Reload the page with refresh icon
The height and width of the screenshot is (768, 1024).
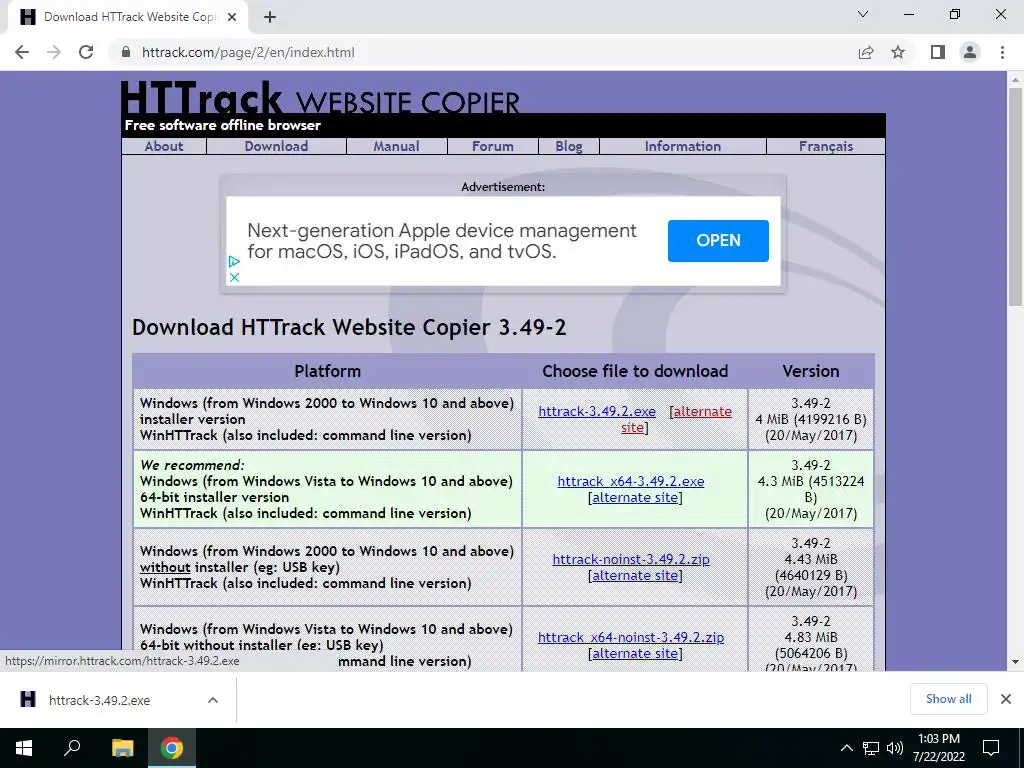[x=86, y=52]
